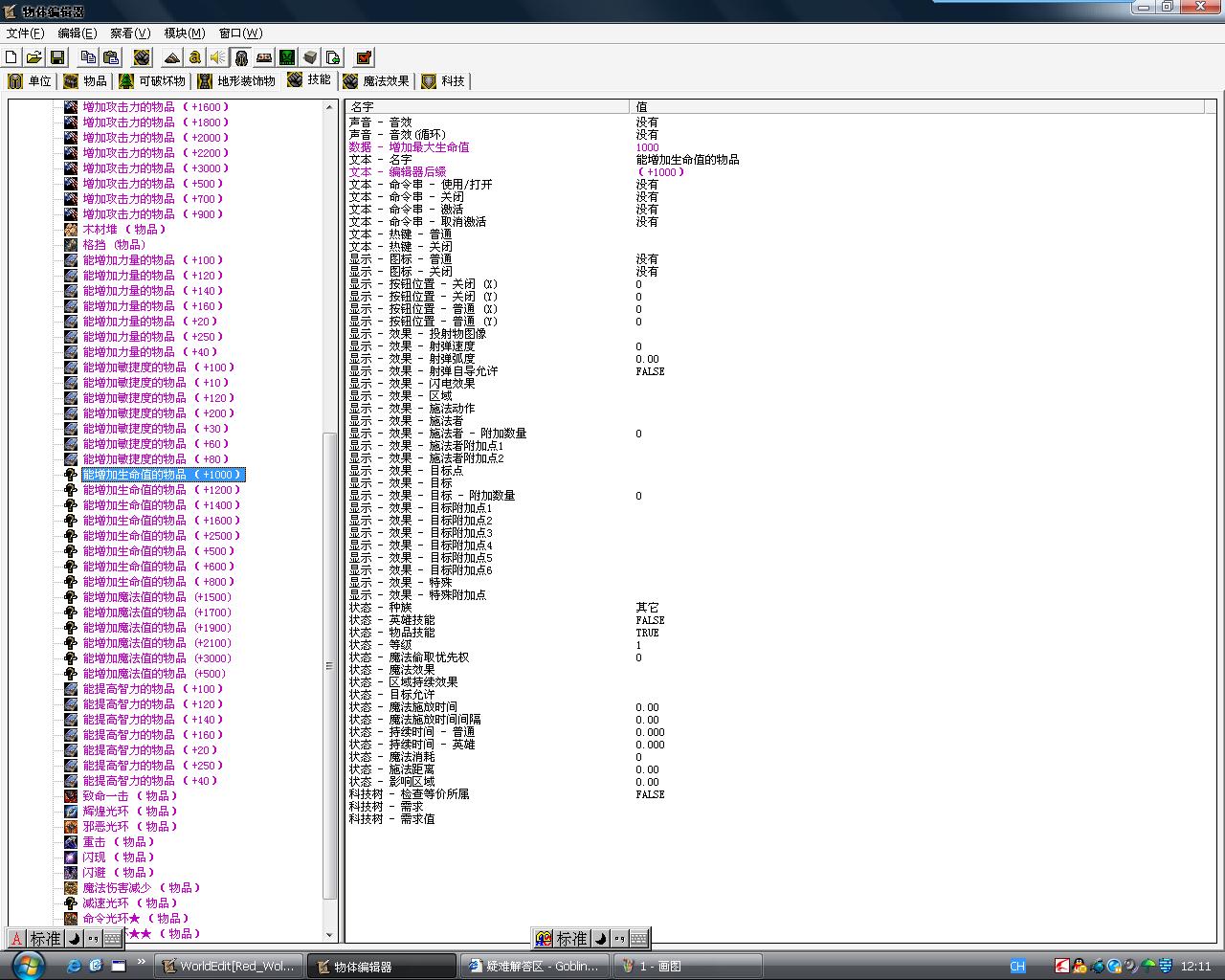Open the 察看(V) menu
Screen dimensions: 1225x980
click(x=130, y=33)
